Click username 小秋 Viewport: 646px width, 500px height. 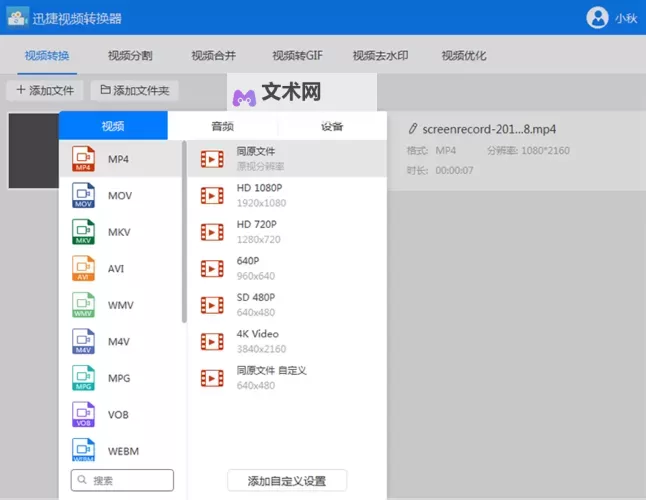click(626, 19)
